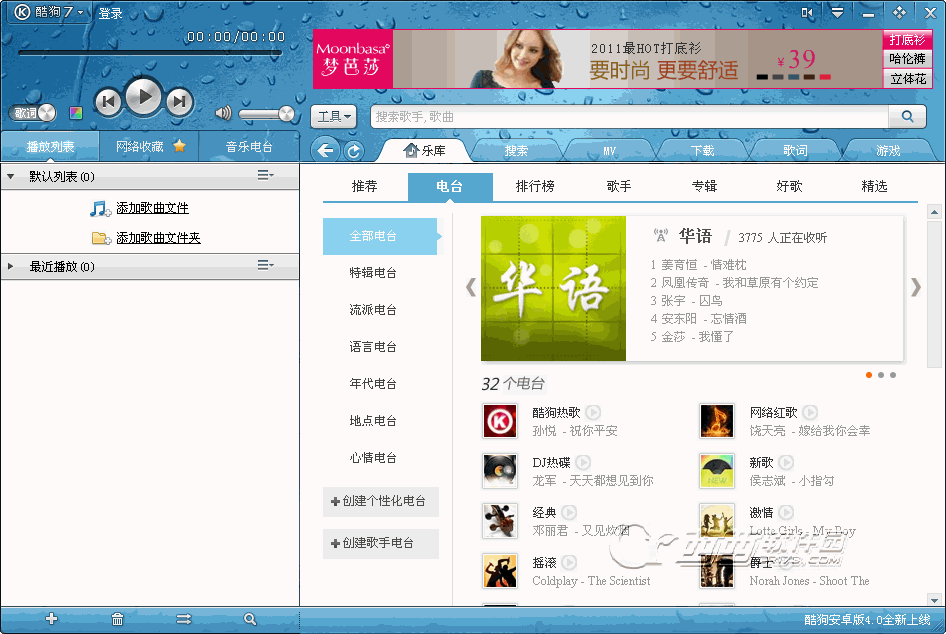Switch to 网络收藏 tab
This screenshot has height=634, width=946.
[x=149, y=147]
